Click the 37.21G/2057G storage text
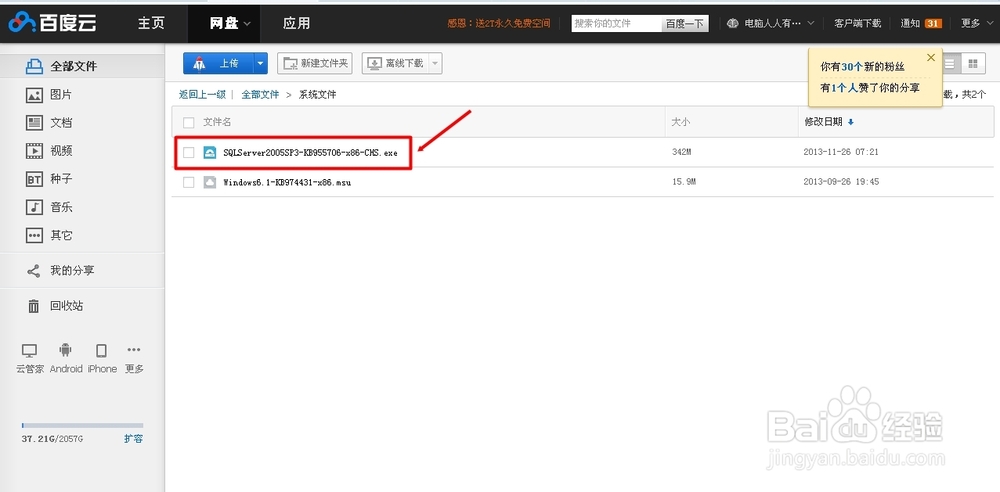Screen dimensions: 1000x492 (x=52, y=439)
